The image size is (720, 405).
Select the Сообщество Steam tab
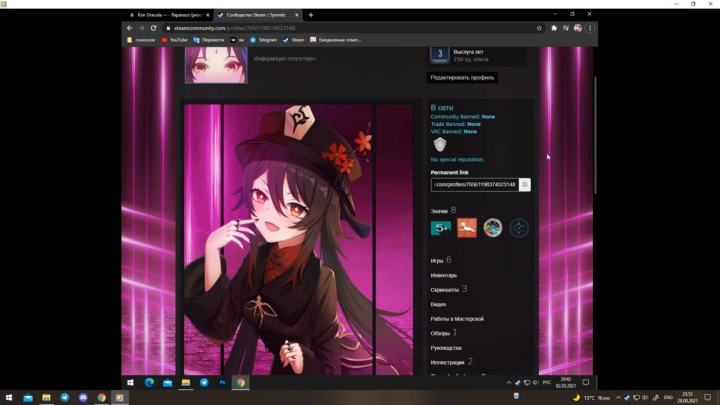pyautogui.click(x=255, y=15)
